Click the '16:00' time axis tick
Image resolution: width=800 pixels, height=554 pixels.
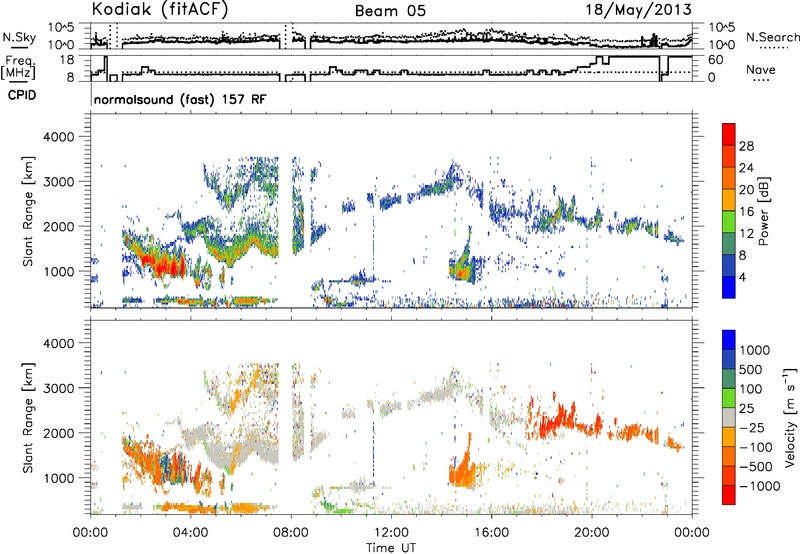pyautogui.click(x=491, y=533)
